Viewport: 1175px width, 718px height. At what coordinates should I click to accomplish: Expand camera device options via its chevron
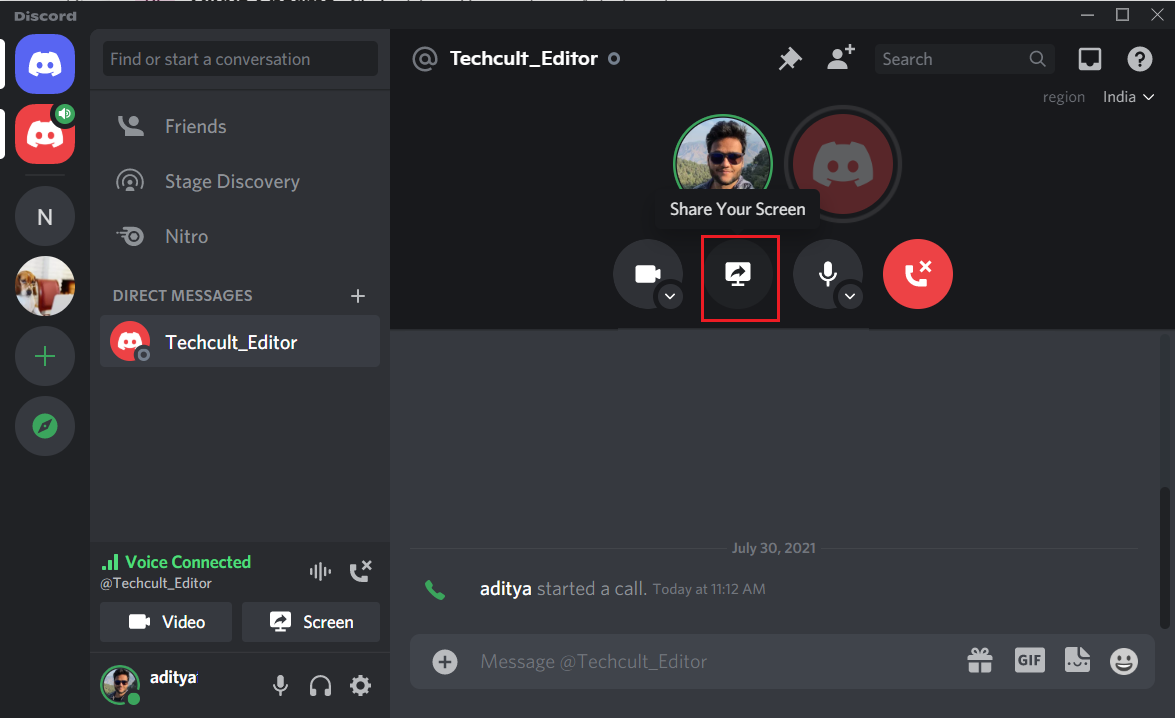tap(670, 296)
